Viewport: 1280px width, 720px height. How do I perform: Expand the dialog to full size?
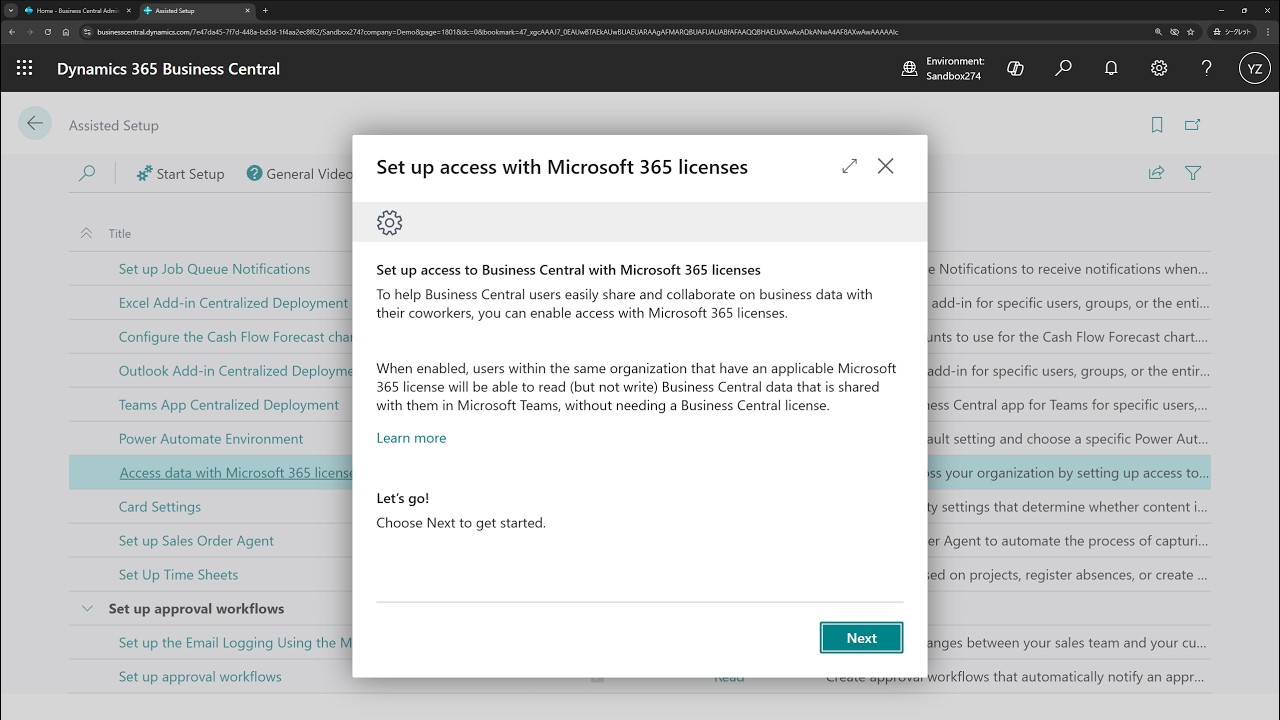pos(850,166)
